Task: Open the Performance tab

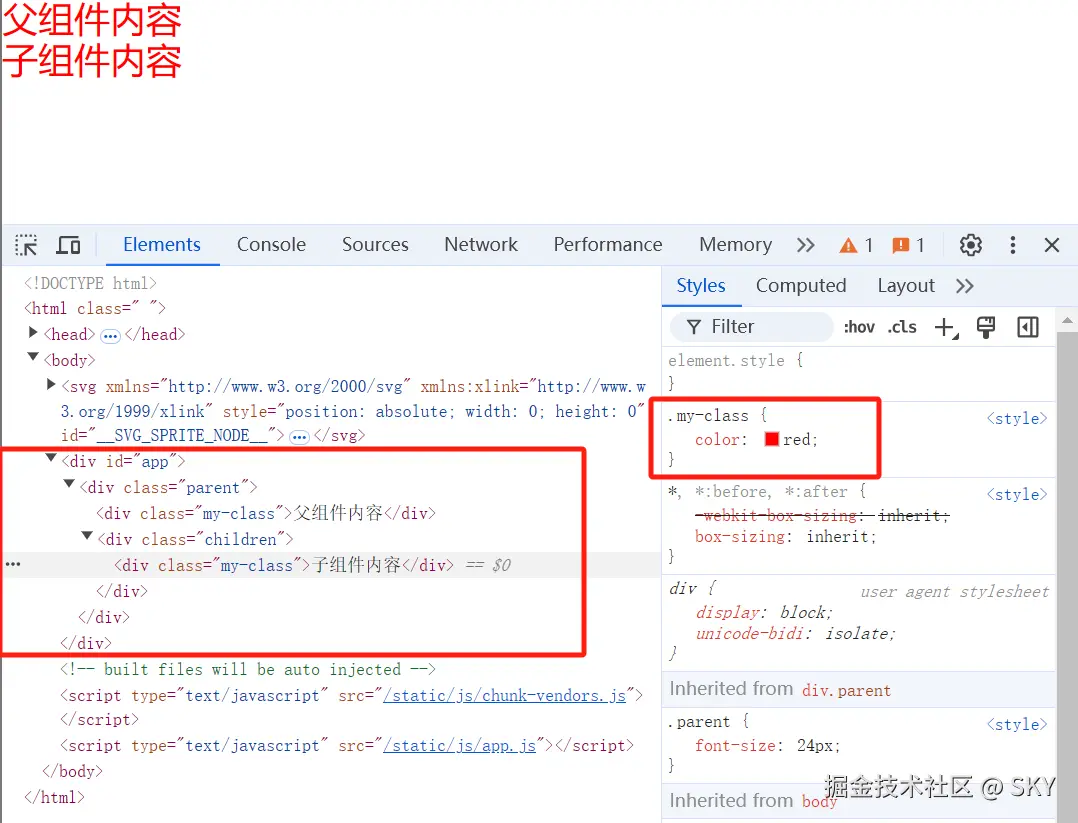Action: tap(608, 245)
